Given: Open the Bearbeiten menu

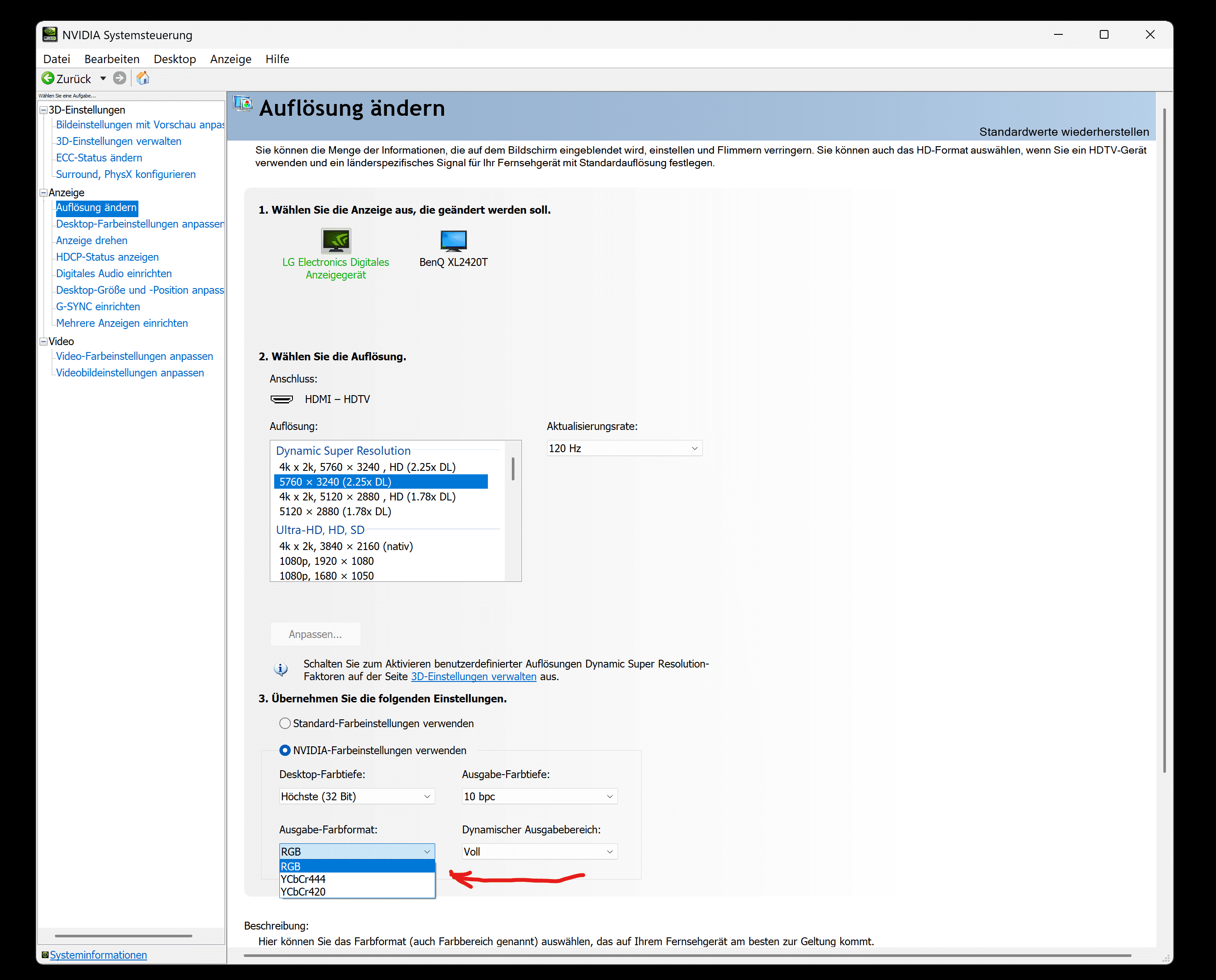Looking at the screenshot, I should (112, 59).
